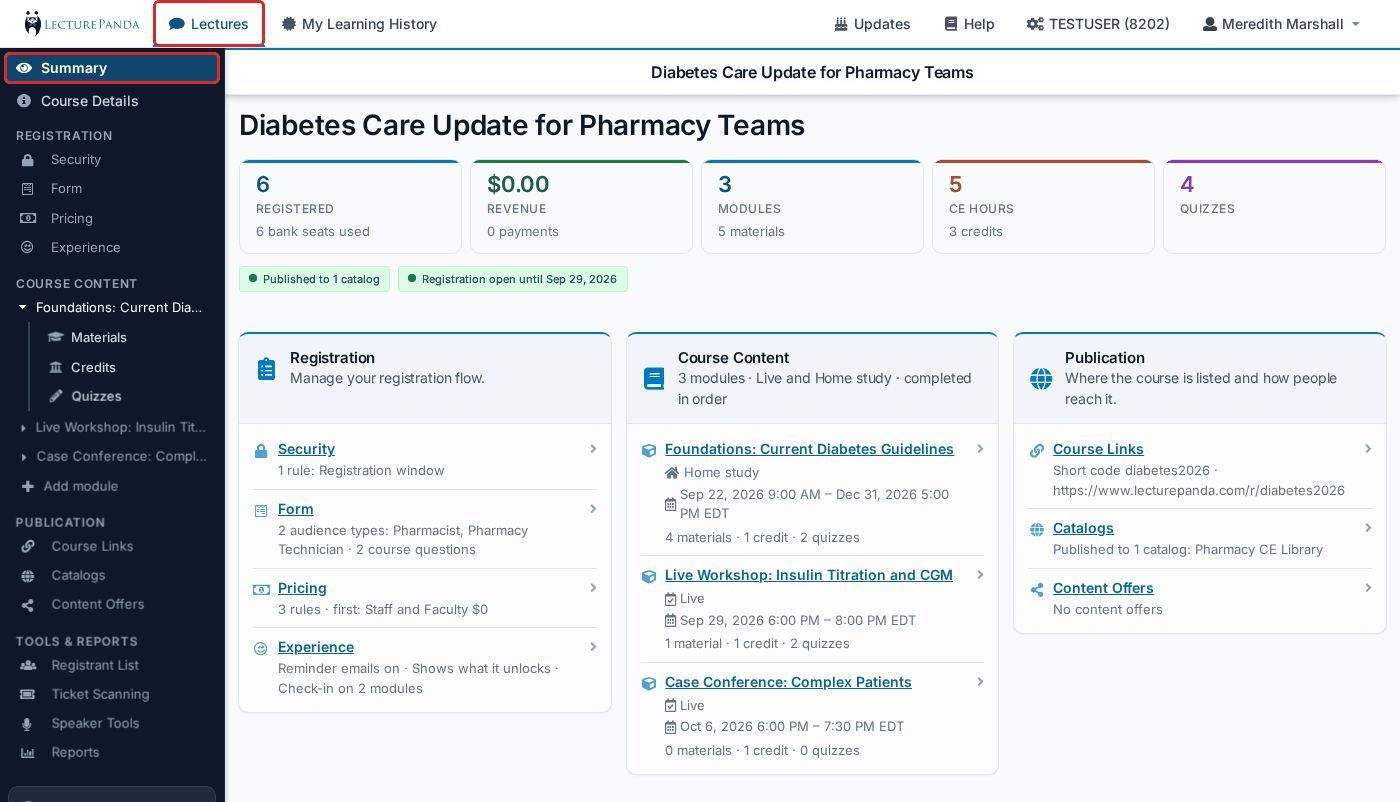Click the chevron on the Content Offers row
The height and width of the screenshot is (802, 1400).
tap(1368, 588)
